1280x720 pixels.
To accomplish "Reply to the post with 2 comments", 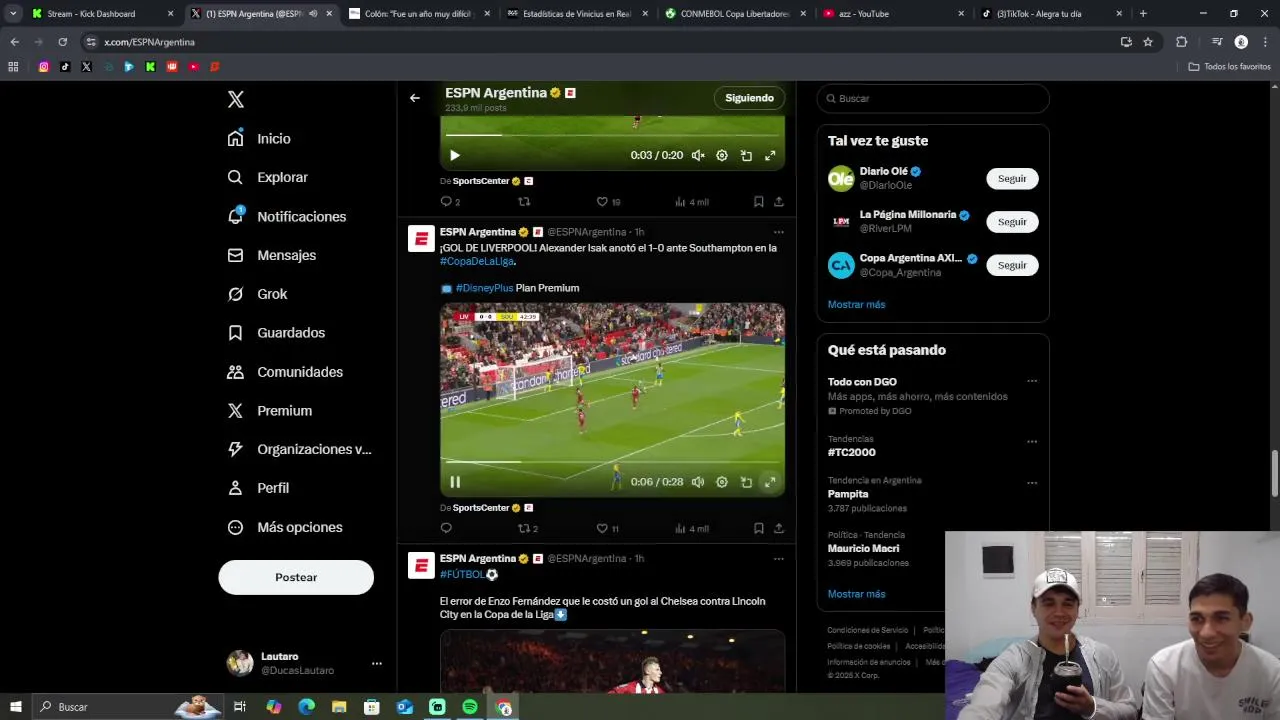I will 450,202.
